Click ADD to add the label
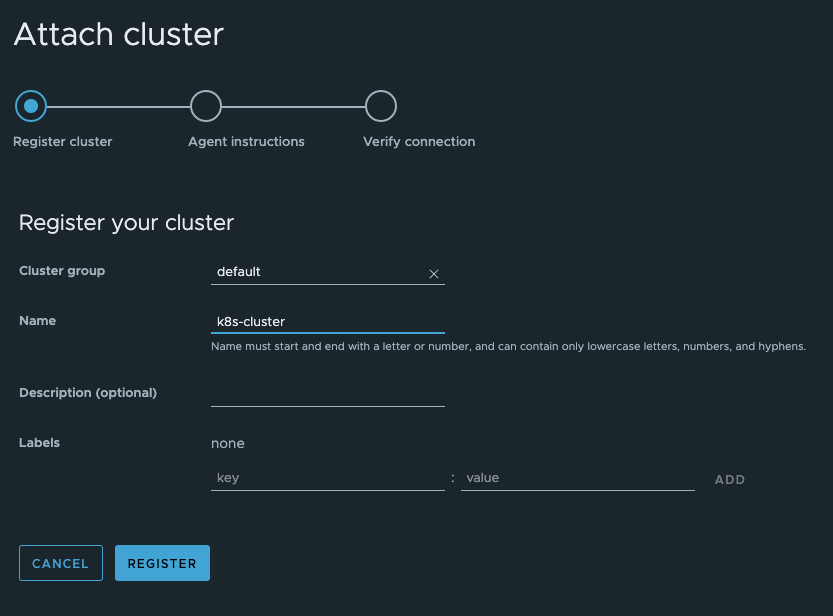 [x=729, y=480]
